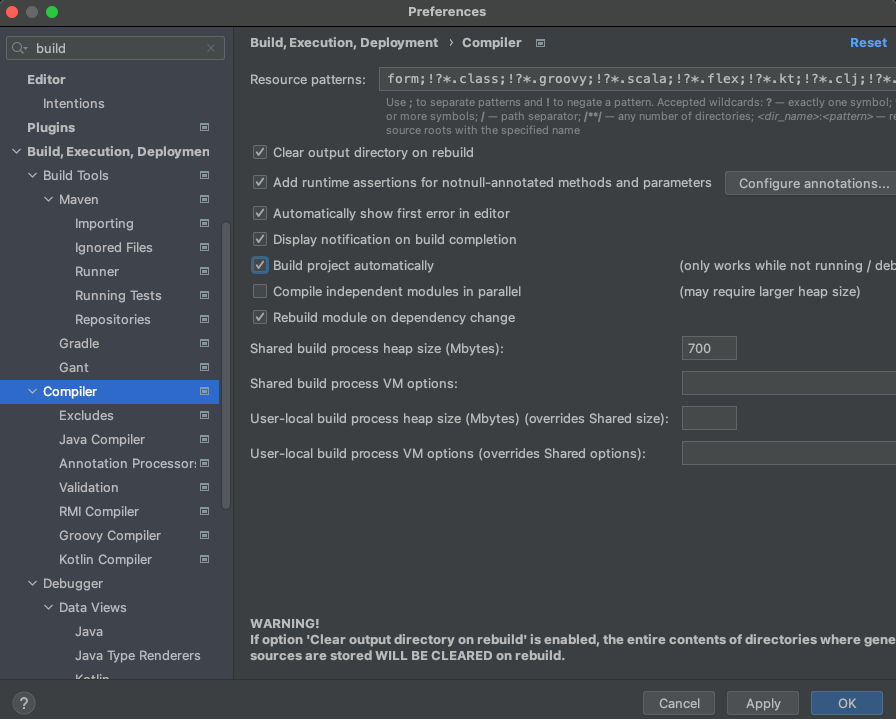896x719 pixels.
Task: Disable Clear output directory on rebuild
Action: click(259, 152)
